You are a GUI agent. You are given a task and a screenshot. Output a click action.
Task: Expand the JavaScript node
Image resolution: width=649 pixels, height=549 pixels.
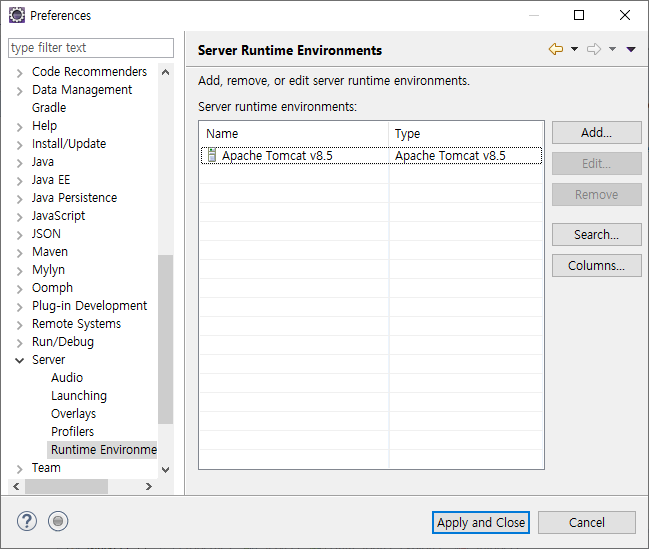coord(19,217)
